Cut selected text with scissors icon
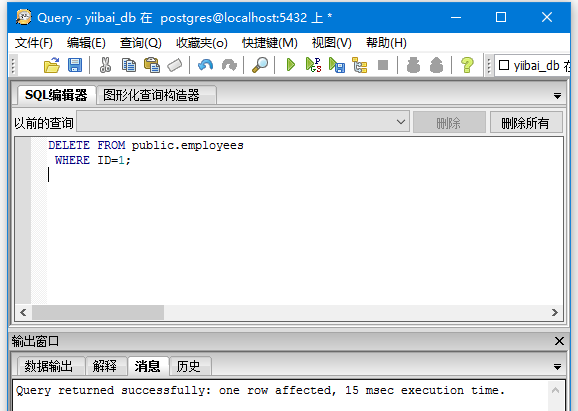578x411 pixels. click(105, 65)
